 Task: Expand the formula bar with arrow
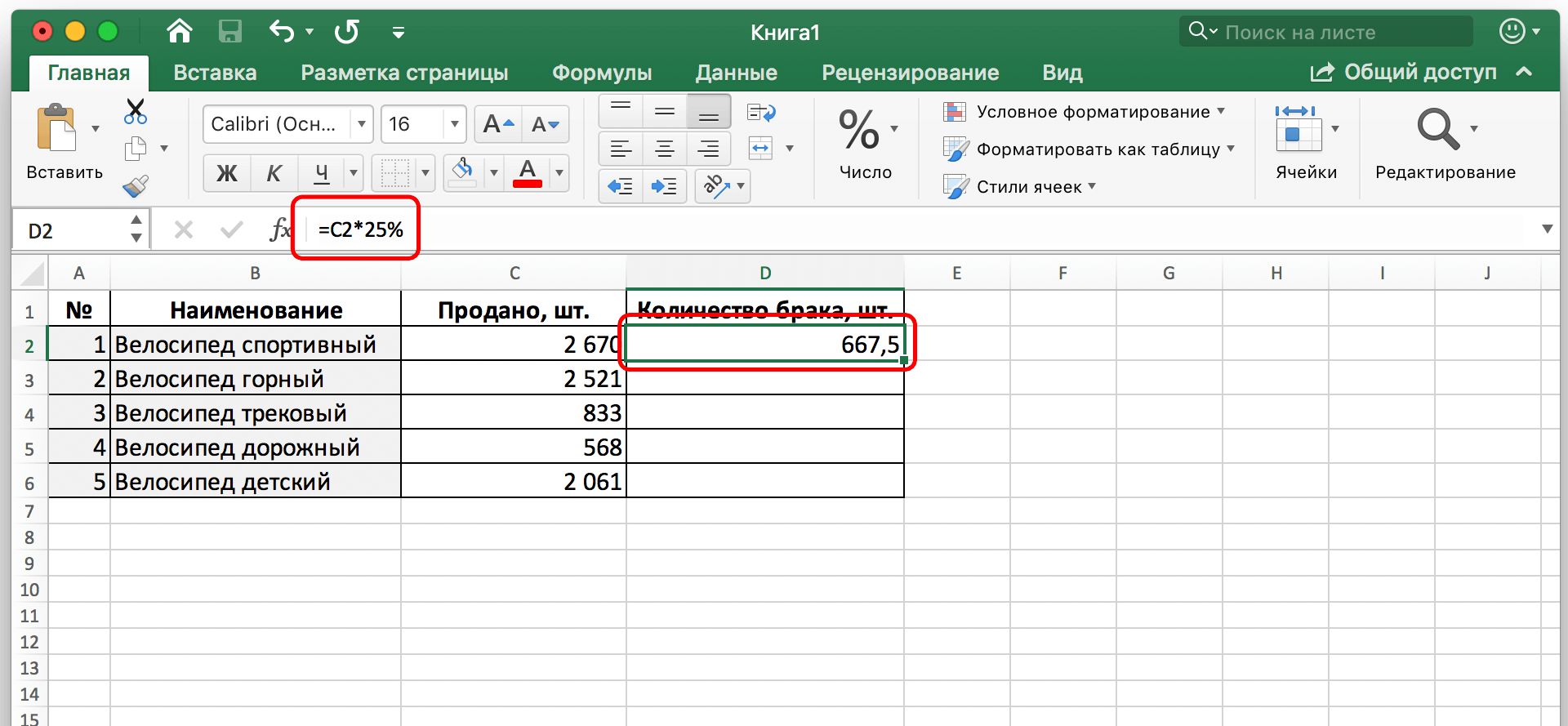point(1547,229)
